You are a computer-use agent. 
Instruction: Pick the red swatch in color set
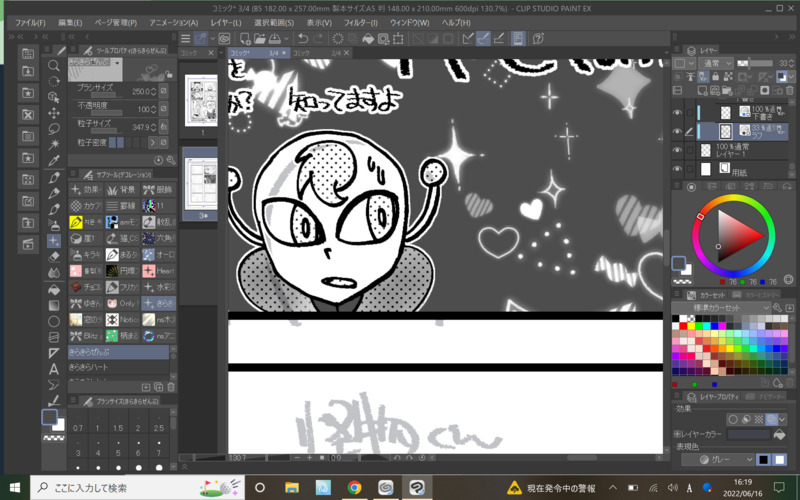[683, 326]
